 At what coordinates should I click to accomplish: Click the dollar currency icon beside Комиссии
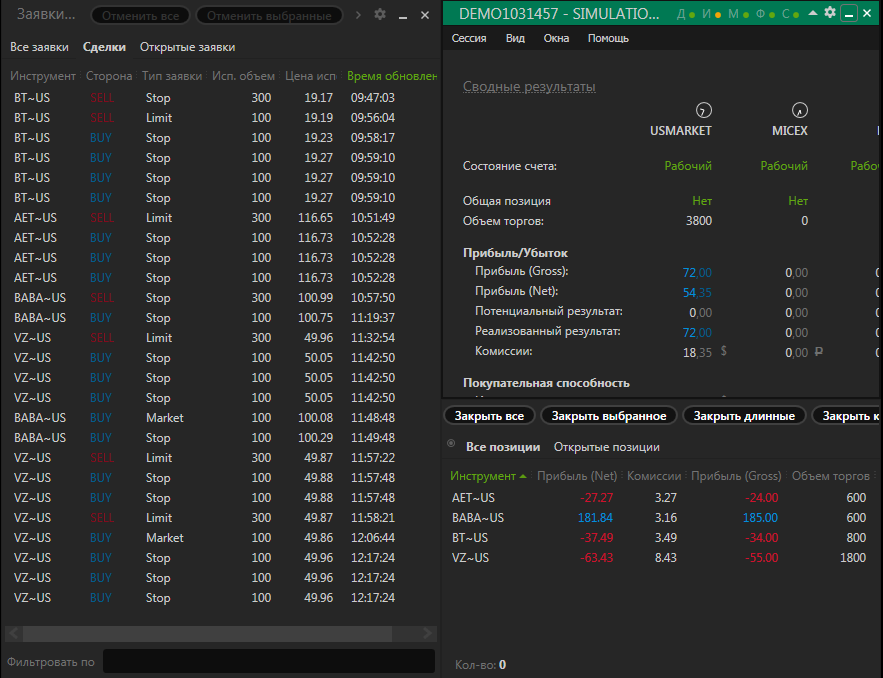point(724,351)
